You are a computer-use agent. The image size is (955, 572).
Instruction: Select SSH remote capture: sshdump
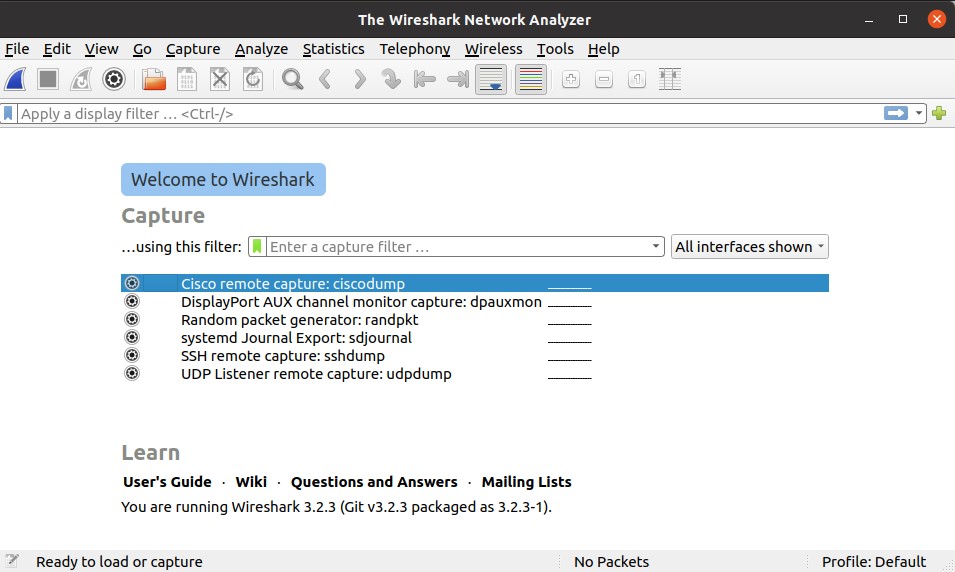(475, 356)
